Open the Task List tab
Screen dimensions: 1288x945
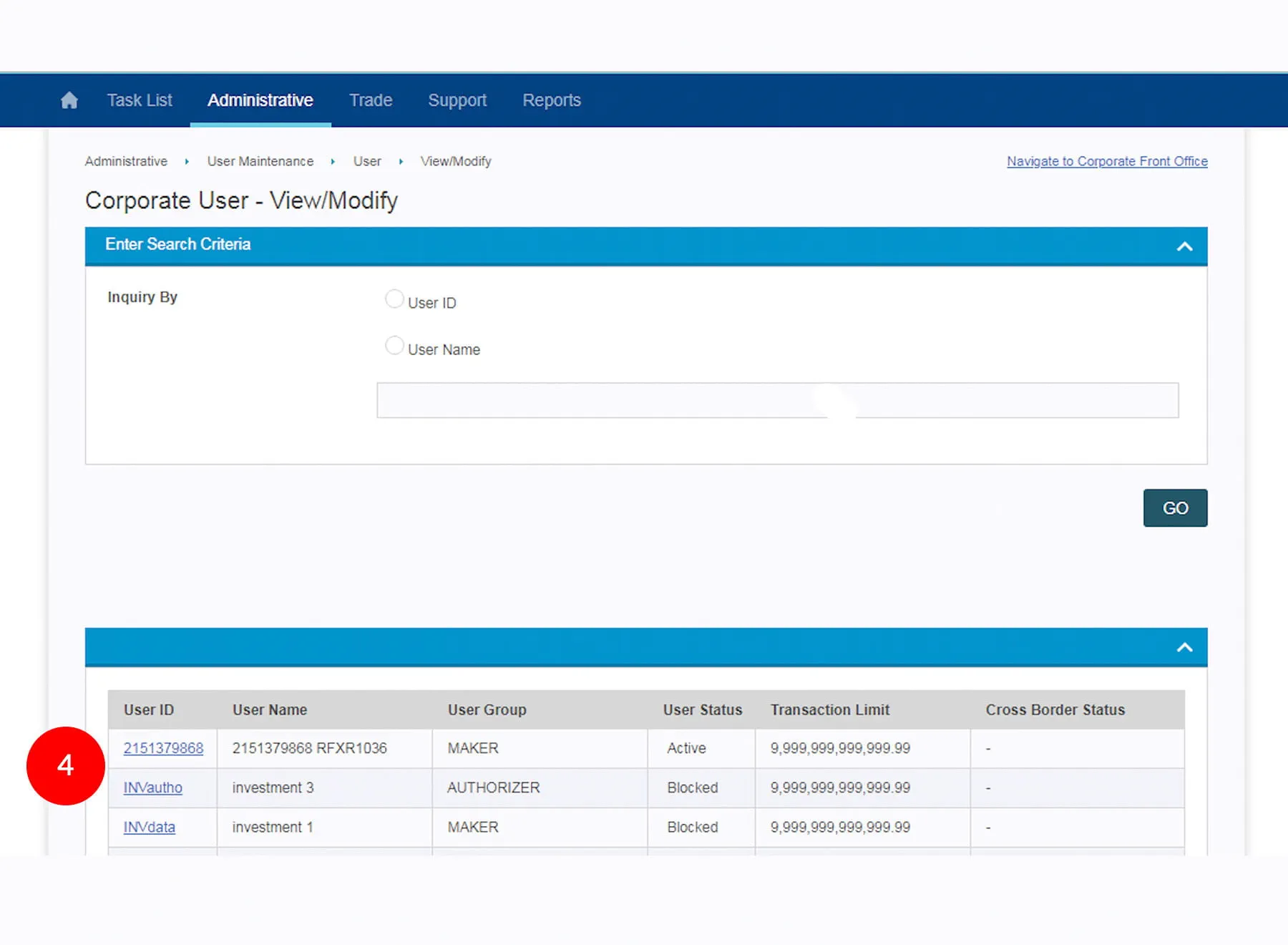pos(140,100)
